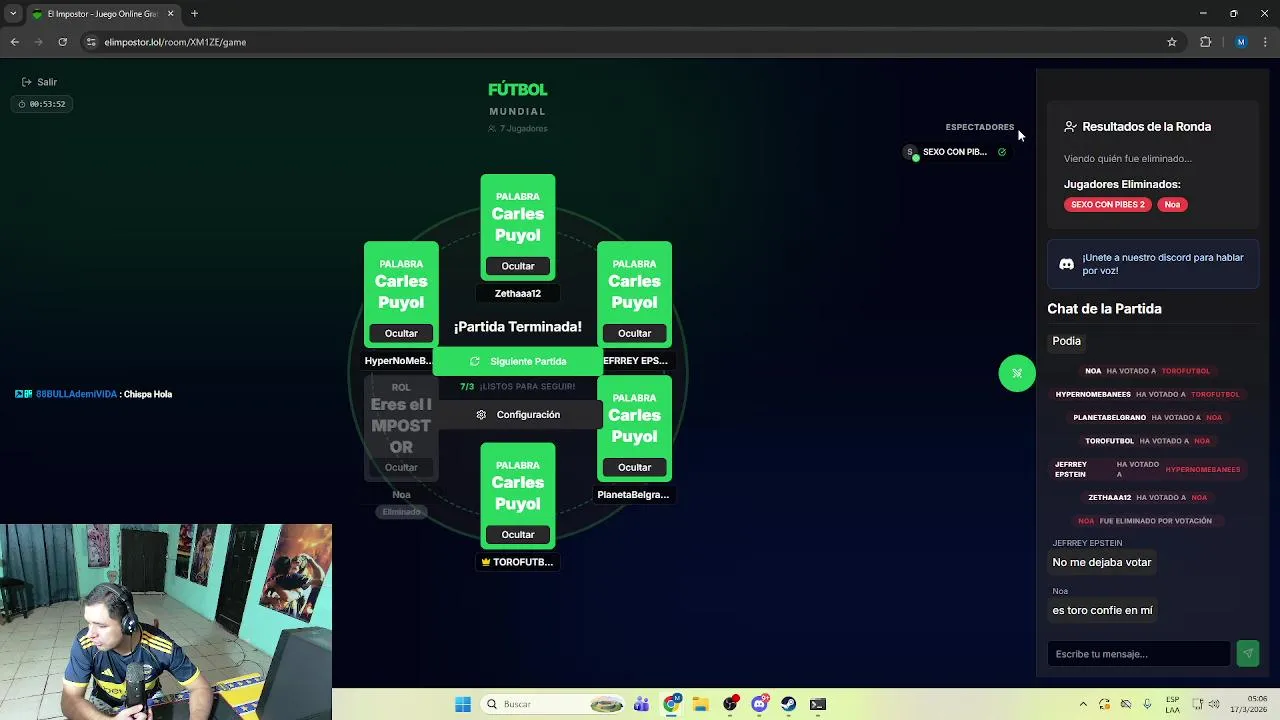Click the Eliminado badge under Noa
The width and height of the screenshot is (1280, 720).
tap(401, 512)
